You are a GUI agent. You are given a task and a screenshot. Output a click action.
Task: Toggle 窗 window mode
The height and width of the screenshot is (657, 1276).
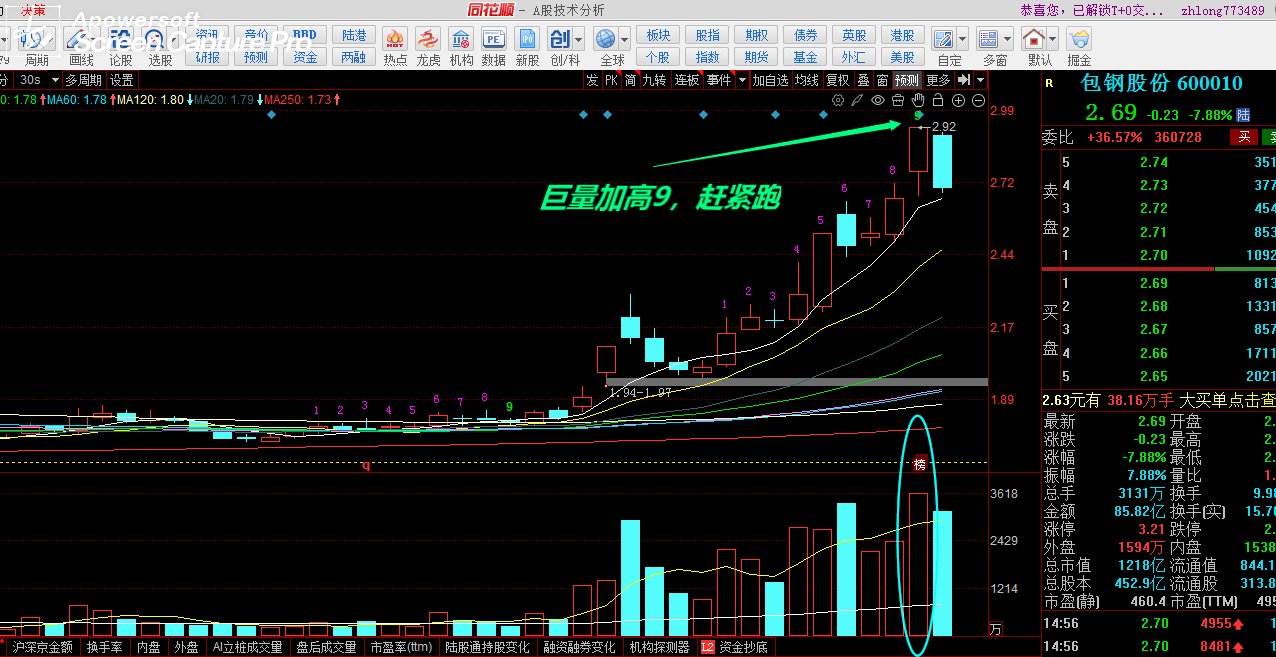click(882, 80)
